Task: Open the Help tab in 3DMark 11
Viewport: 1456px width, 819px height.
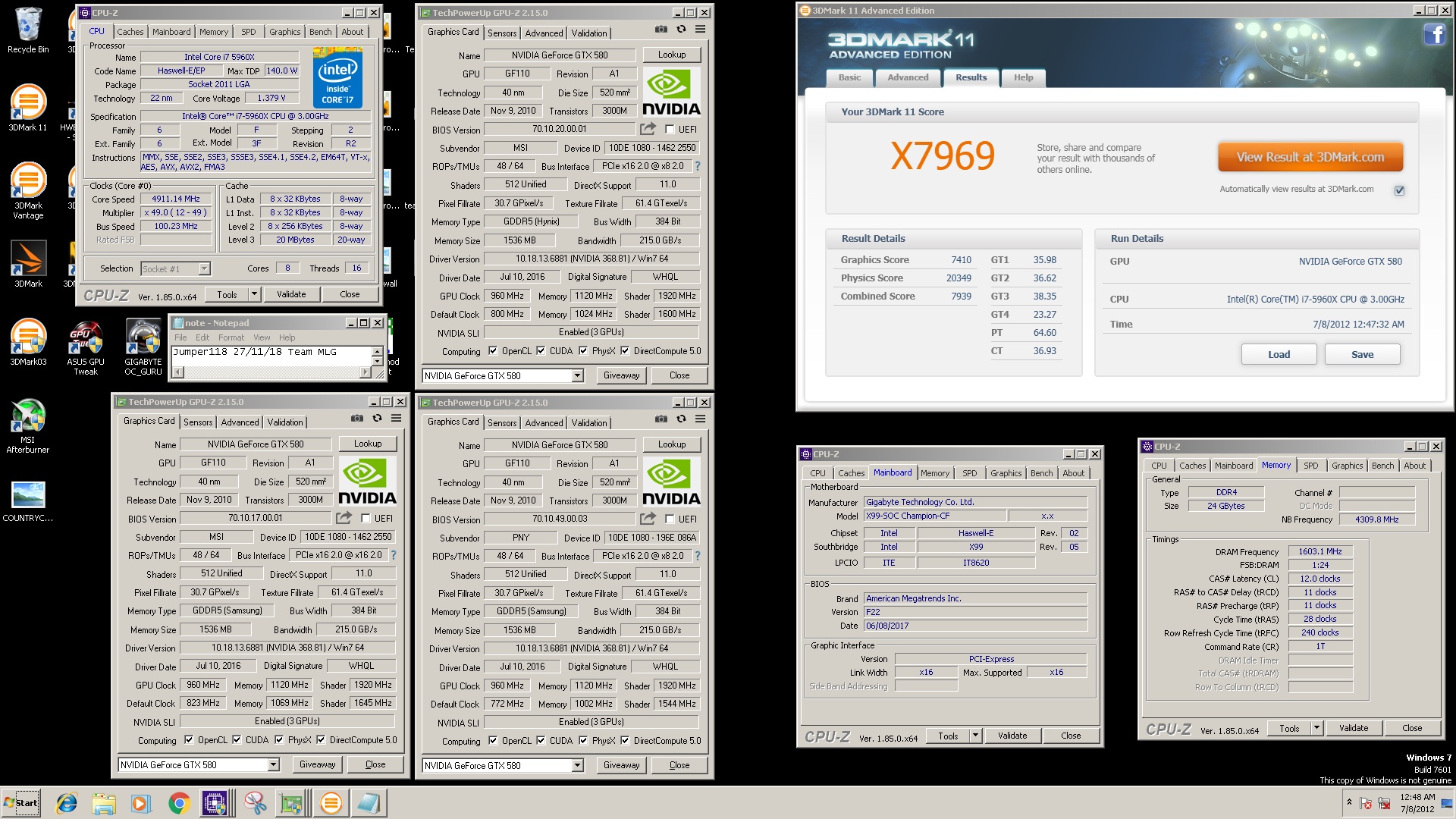Action: [x=1023, y=77]
